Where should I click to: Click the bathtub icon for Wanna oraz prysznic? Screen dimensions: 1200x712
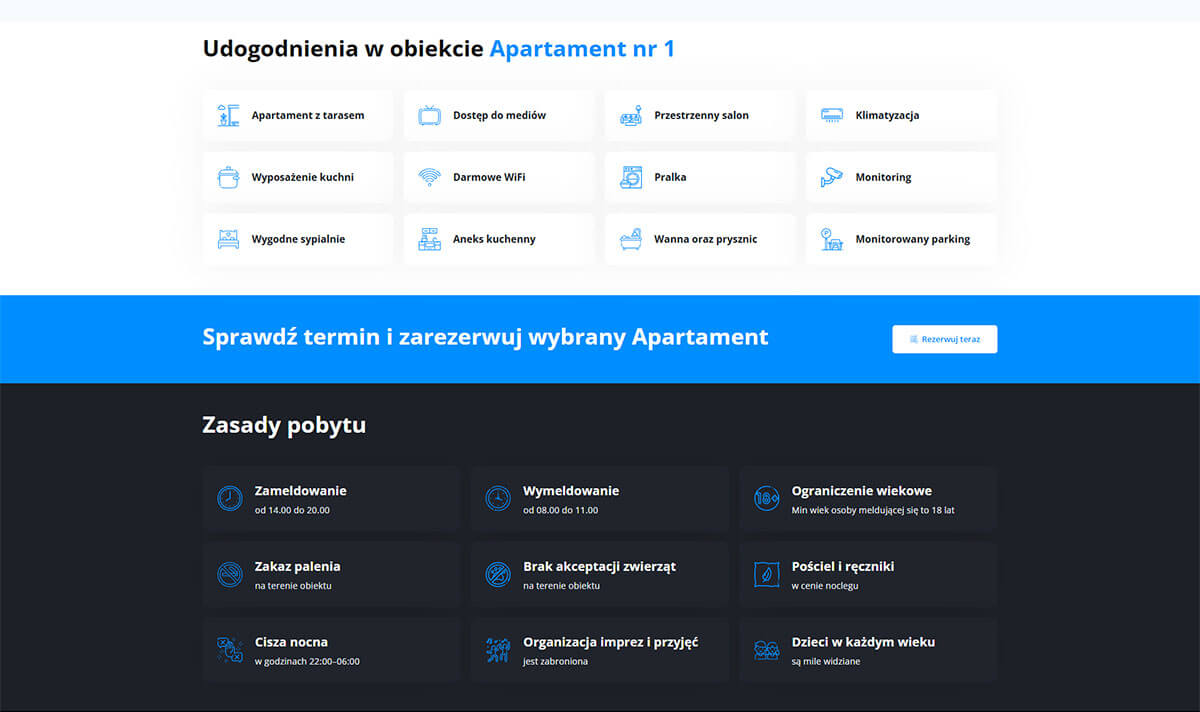point(631,239)
